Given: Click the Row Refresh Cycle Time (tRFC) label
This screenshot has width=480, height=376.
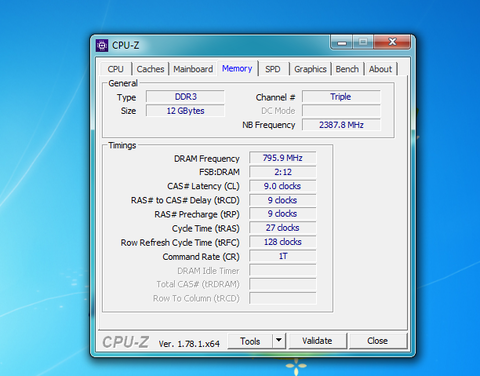Looking at the screenshot, I should click(180, 243).
